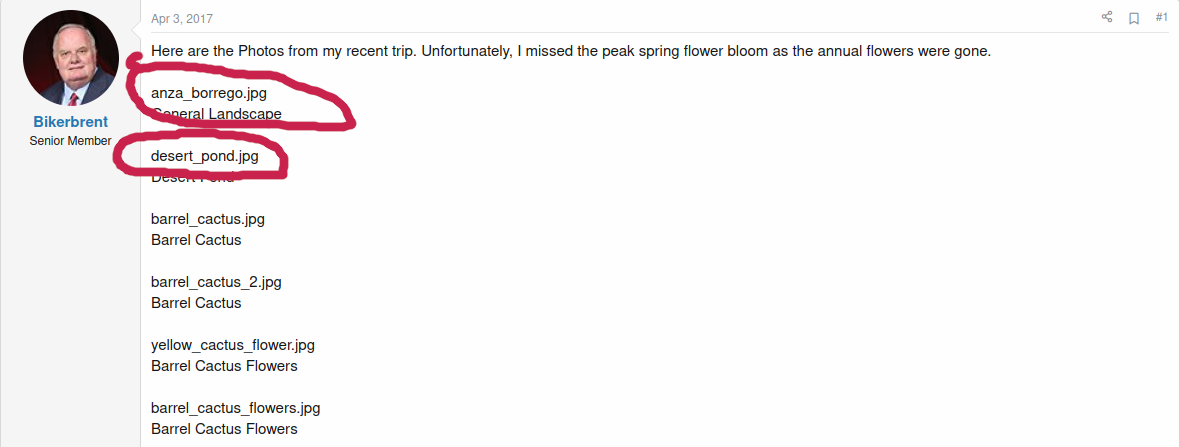Image resolution: width=1179 pixels, height=447 pixels.
Task: Open the yellow_cactus_flower.jpg attachment
Action: [233, 345]
